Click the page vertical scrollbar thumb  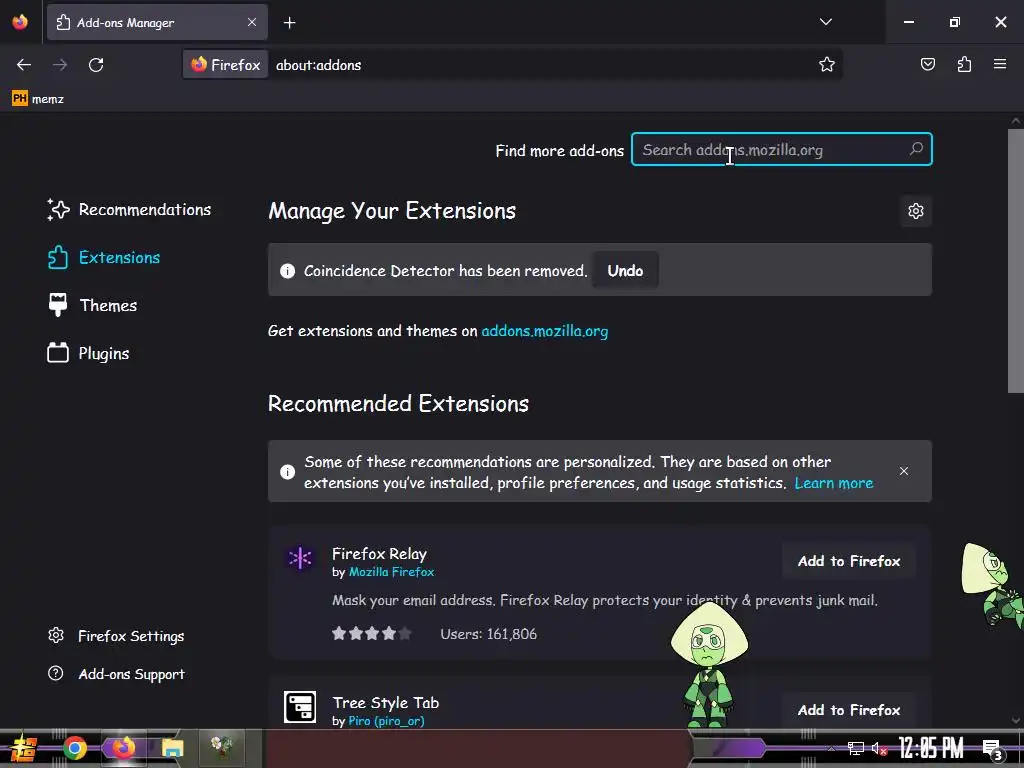point(1016,261)
